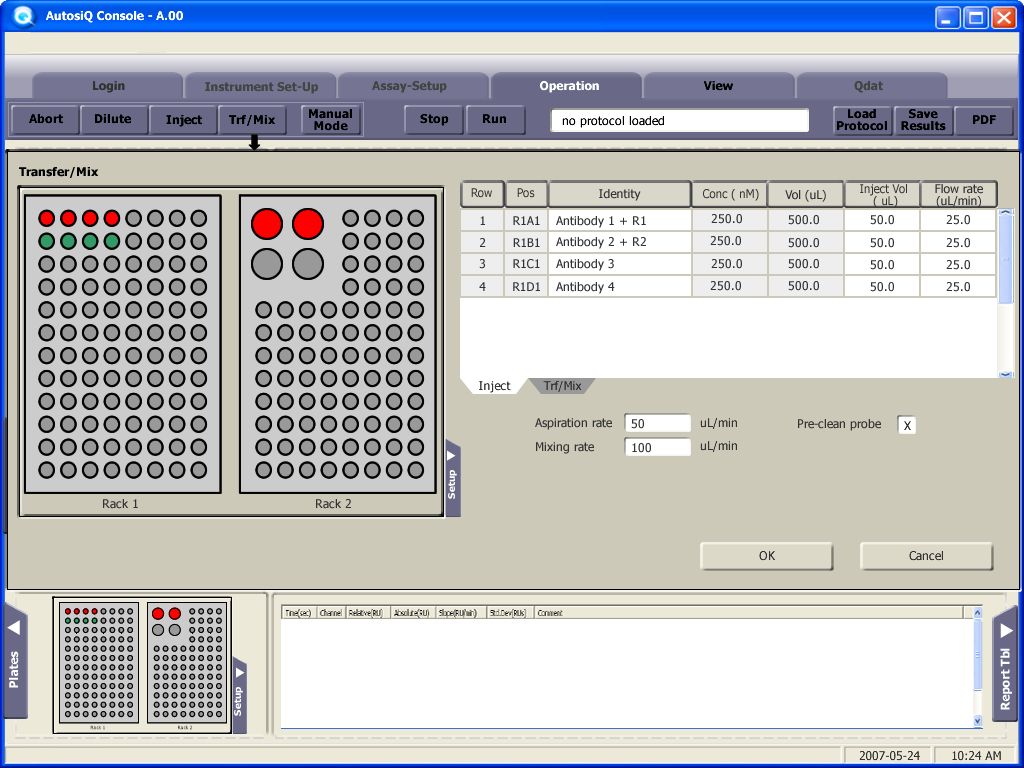Viewport: 1024px width, 768px height.
Task: Switch to the Trf/Mix sub-tab below the table
Action: point(562,386)
